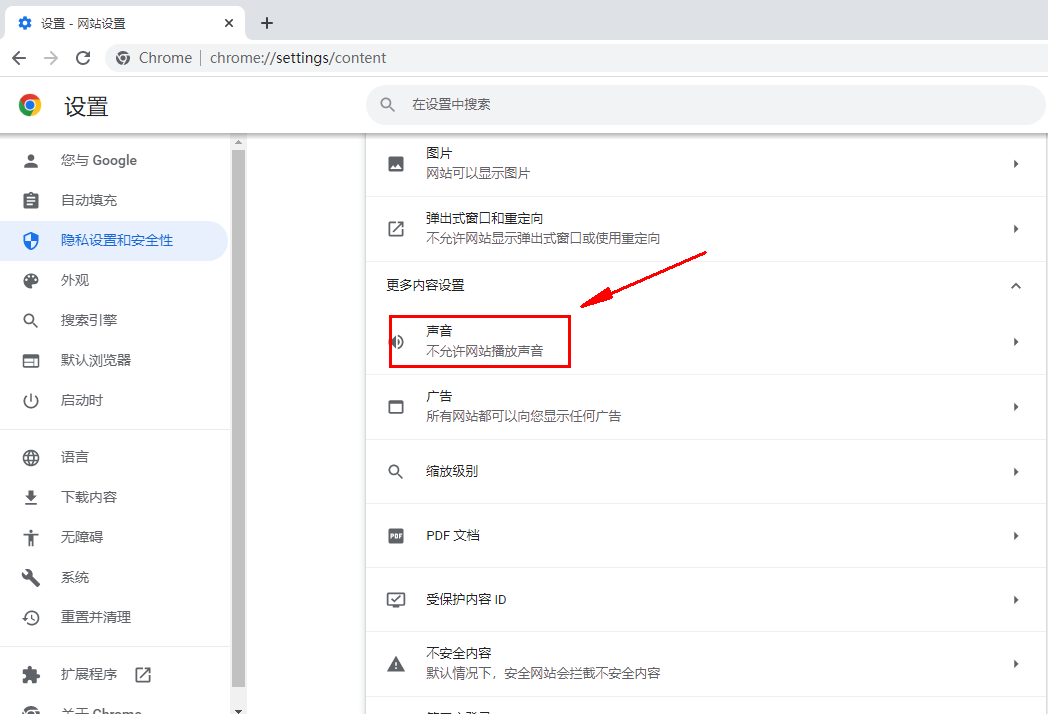Image resolution: width=1048 pixels, height=714 pixels.
Task: Open 扩展程序 link in sidebar
Action: (x=114, y=675)
